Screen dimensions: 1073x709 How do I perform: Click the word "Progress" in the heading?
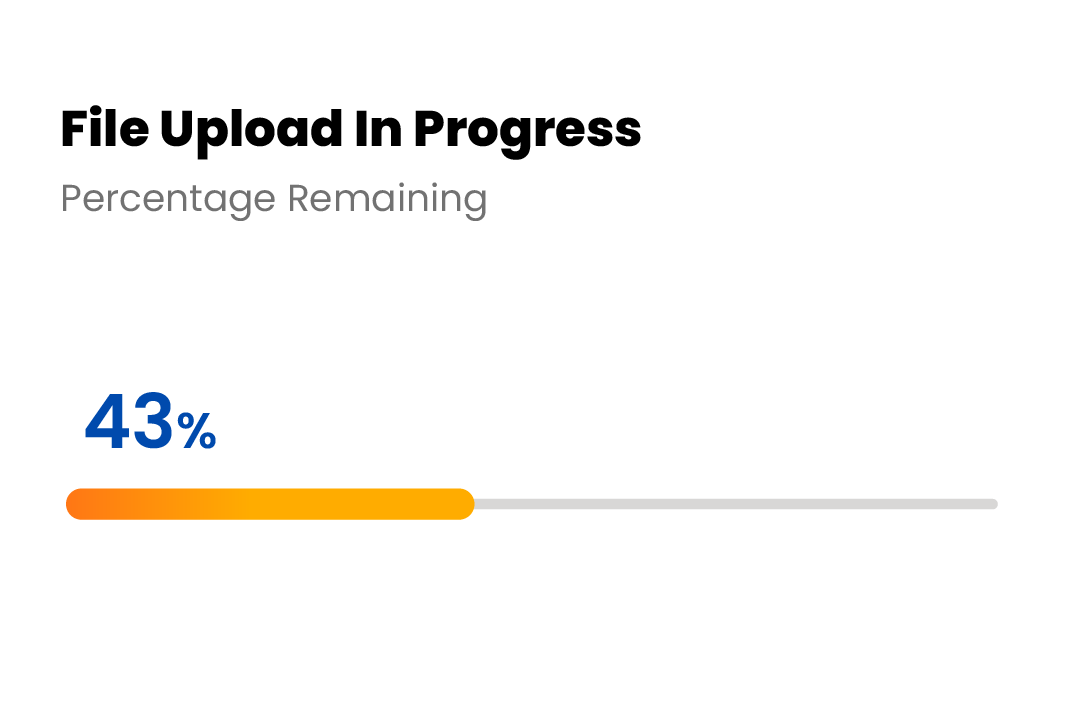point(528,133)
